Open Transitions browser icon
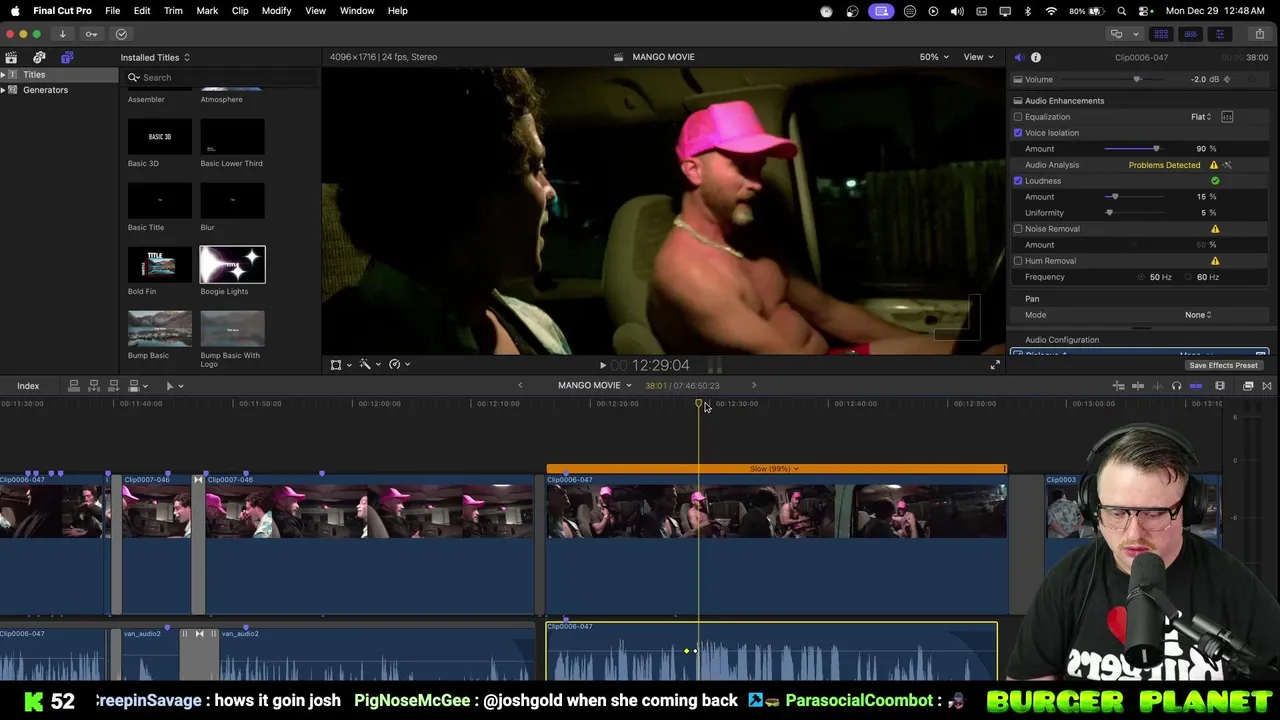Viewport: 1280px width, 720px height. pos(1267,386)
